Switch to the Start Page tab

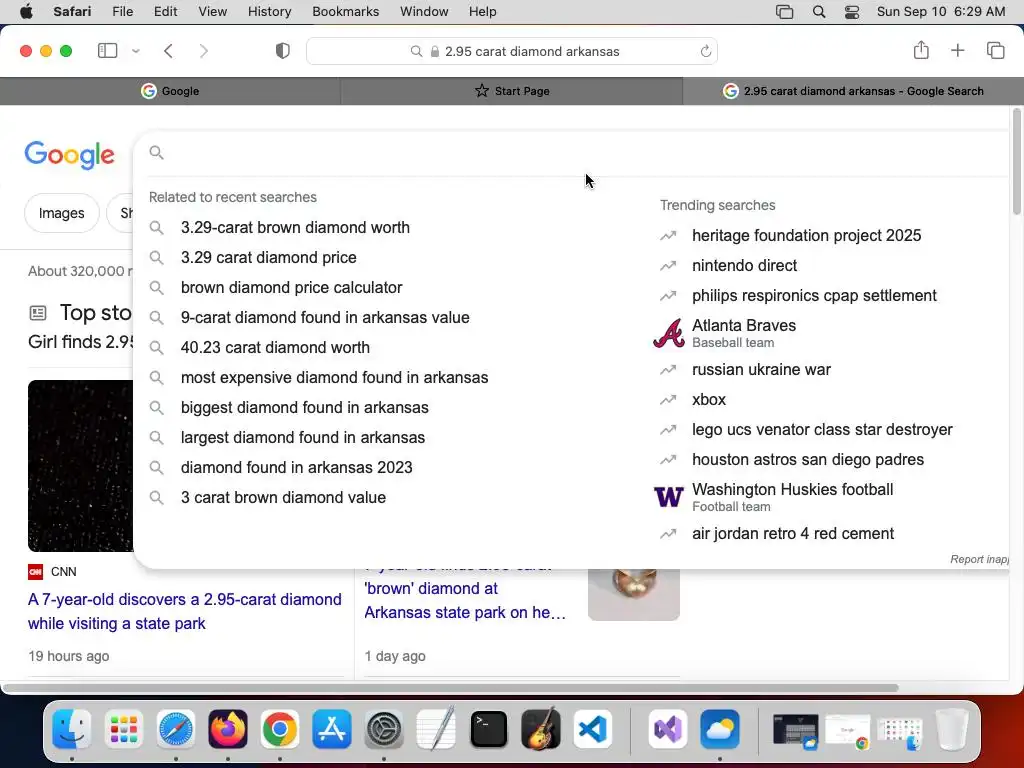click(512, 91)
